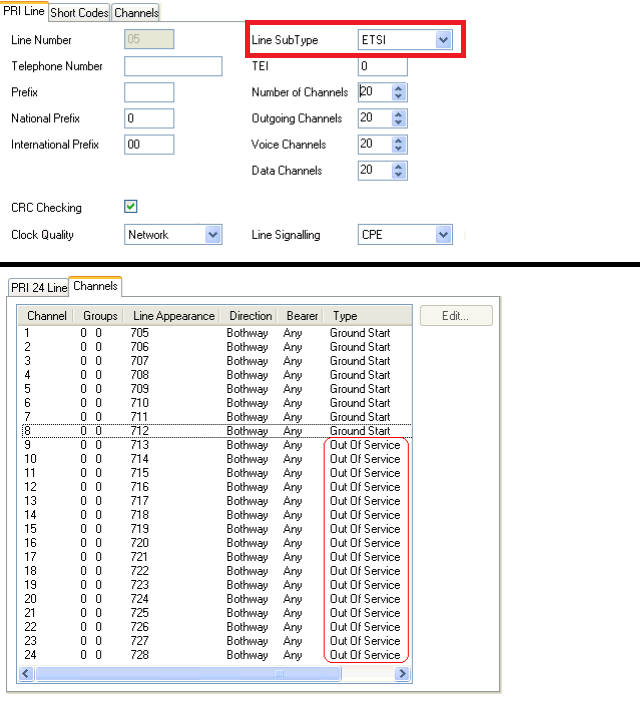Sort by the Channel column header
The image size is (640, 717).
click(46, 316)
